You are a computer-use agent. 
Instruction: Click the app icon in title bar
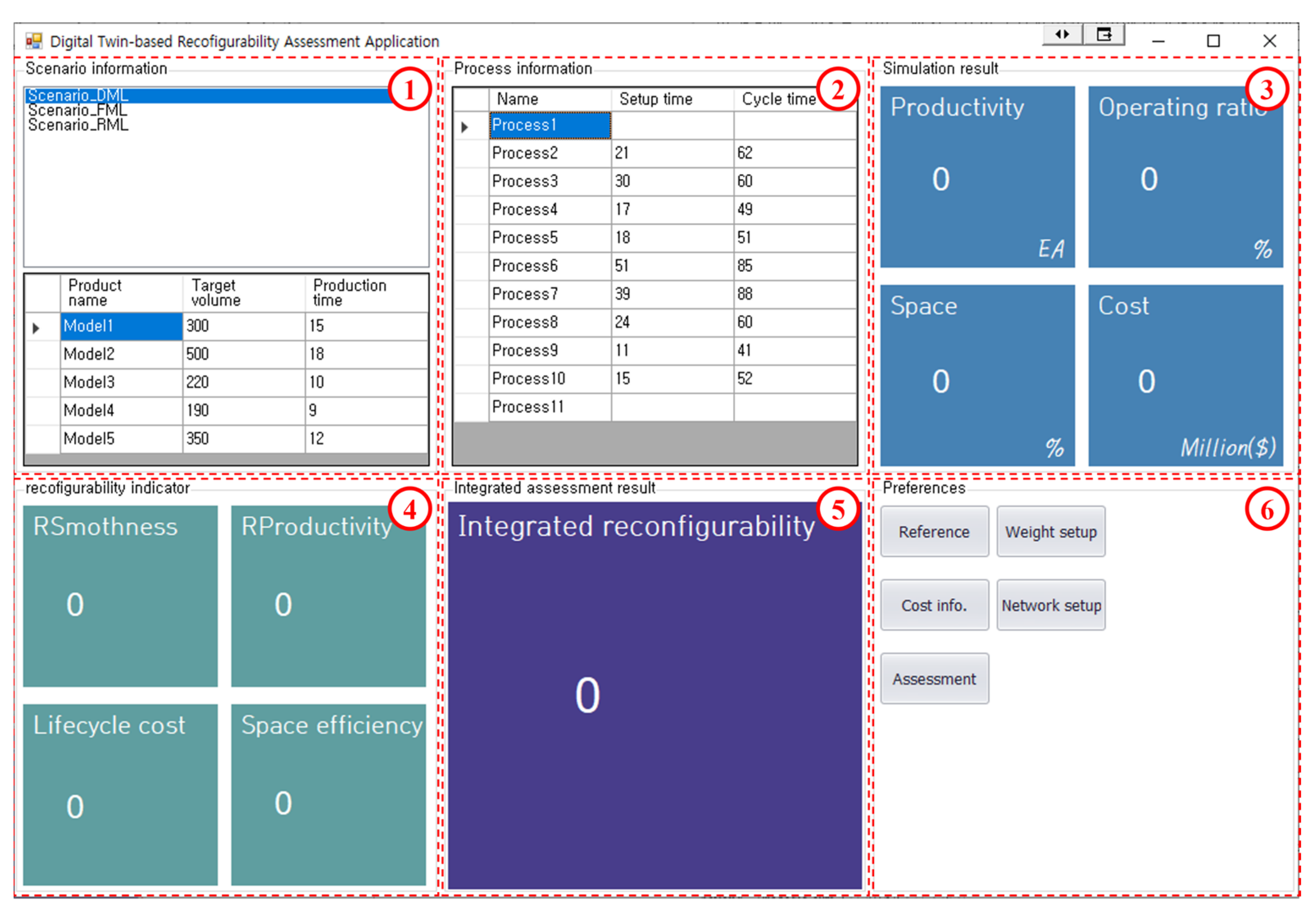pyautogui.click(x=34, y=41)
